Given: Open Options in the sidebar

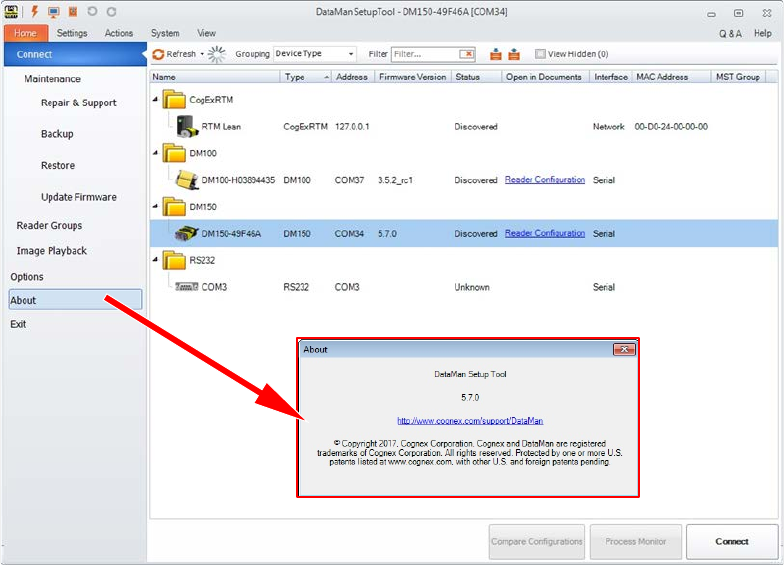Looking at the screenshot, I should [27, 276].
